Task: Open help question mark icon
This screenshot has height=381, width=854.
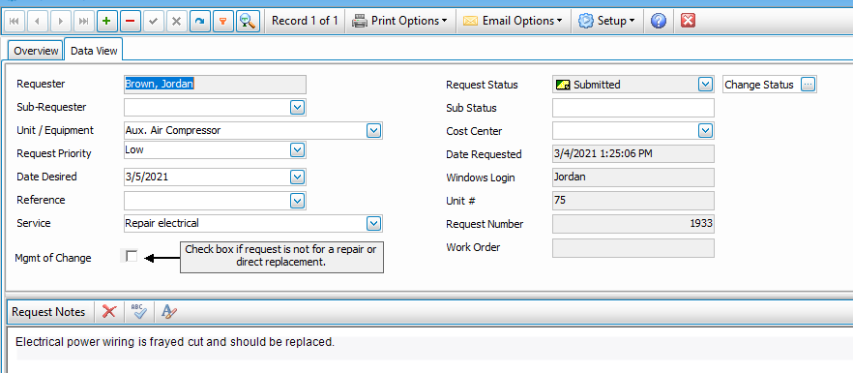Action: (658, 21)
